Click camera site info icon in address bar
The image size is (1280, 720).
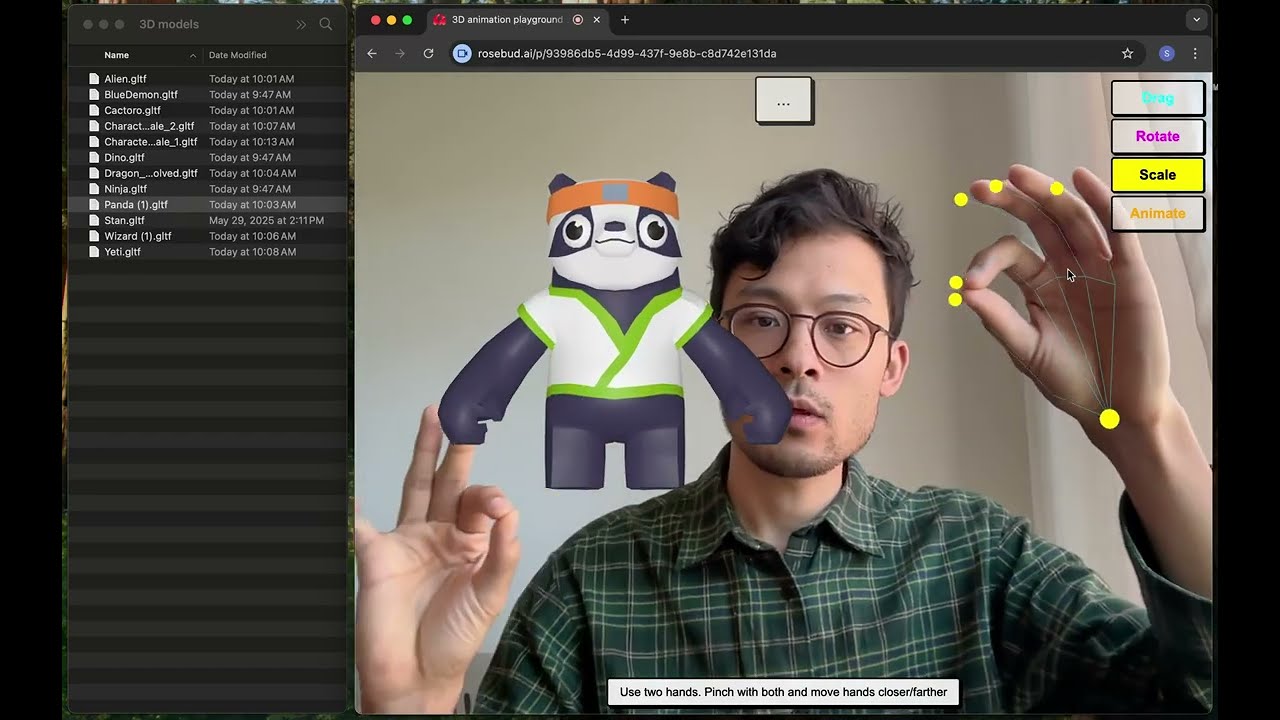[x=462, y=54]
